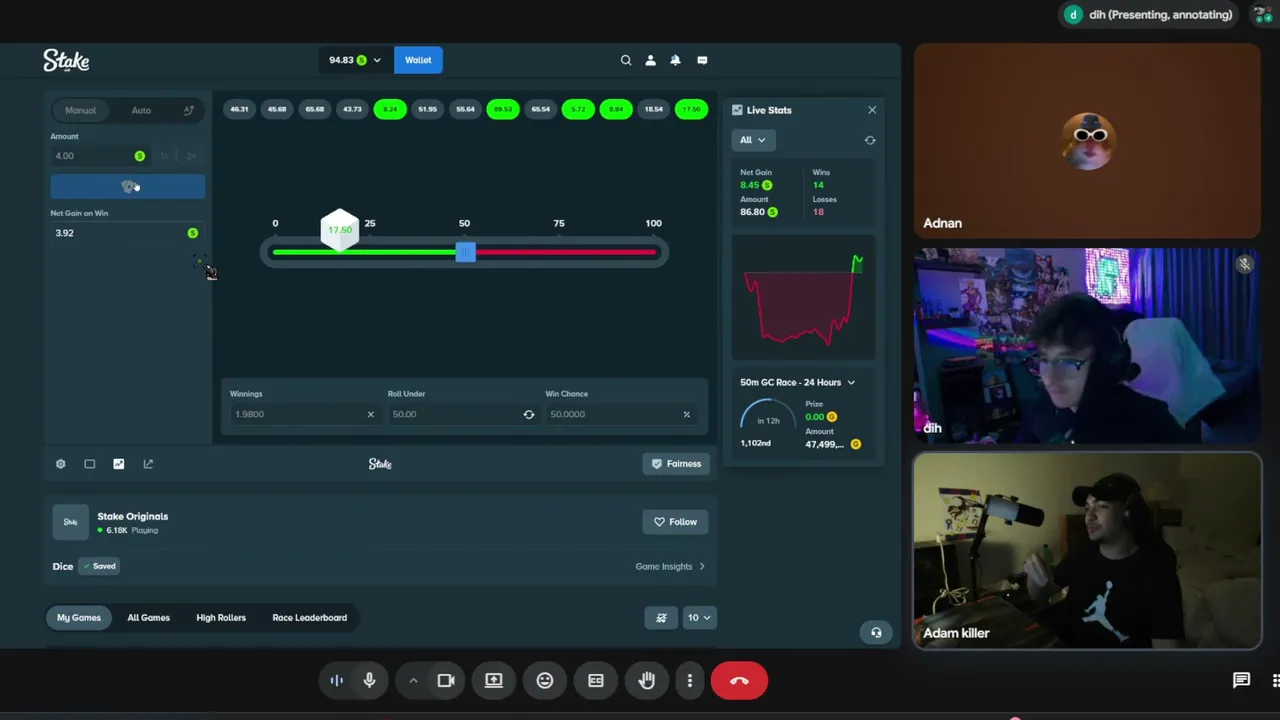This screenshot has height=720, width=1280.
Task: Open the 17.50 past roll result
Action: [691, 109]
